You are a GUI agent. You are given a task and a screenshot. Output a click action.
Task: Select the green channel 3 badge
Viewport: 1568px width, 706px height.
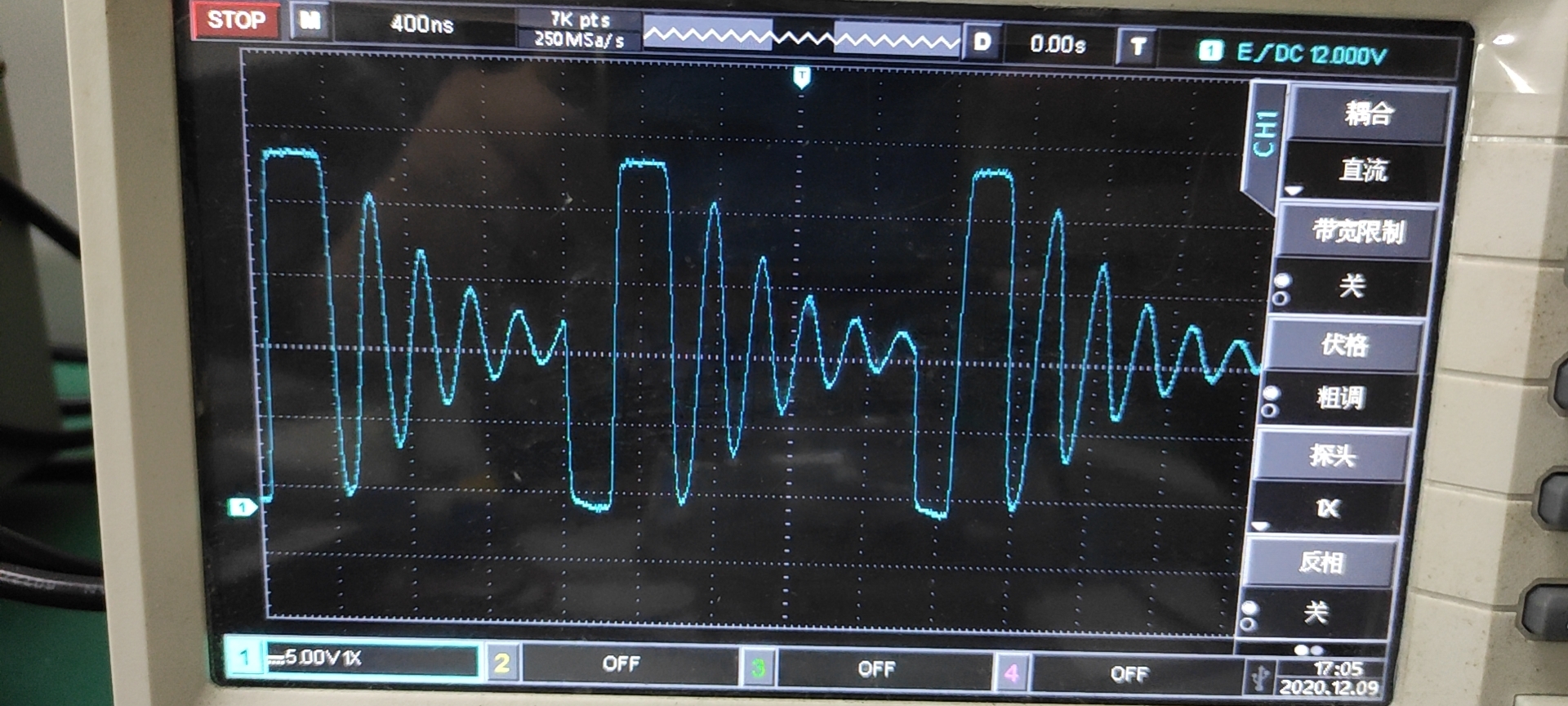tap(757, 668)
